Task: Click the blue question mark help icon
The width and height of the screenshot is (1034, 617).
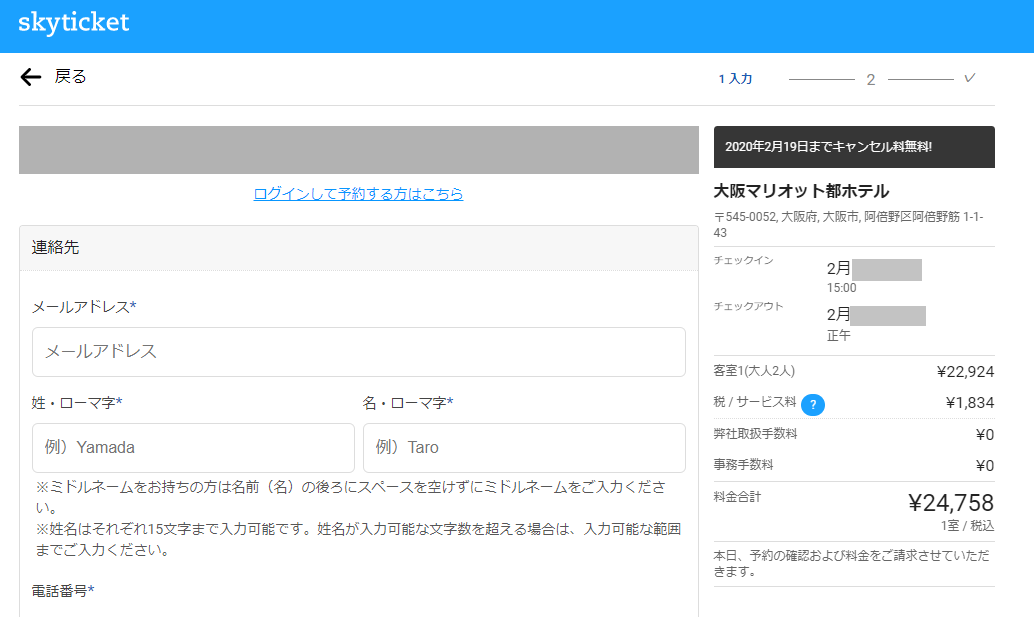Action: pos(812,405)
